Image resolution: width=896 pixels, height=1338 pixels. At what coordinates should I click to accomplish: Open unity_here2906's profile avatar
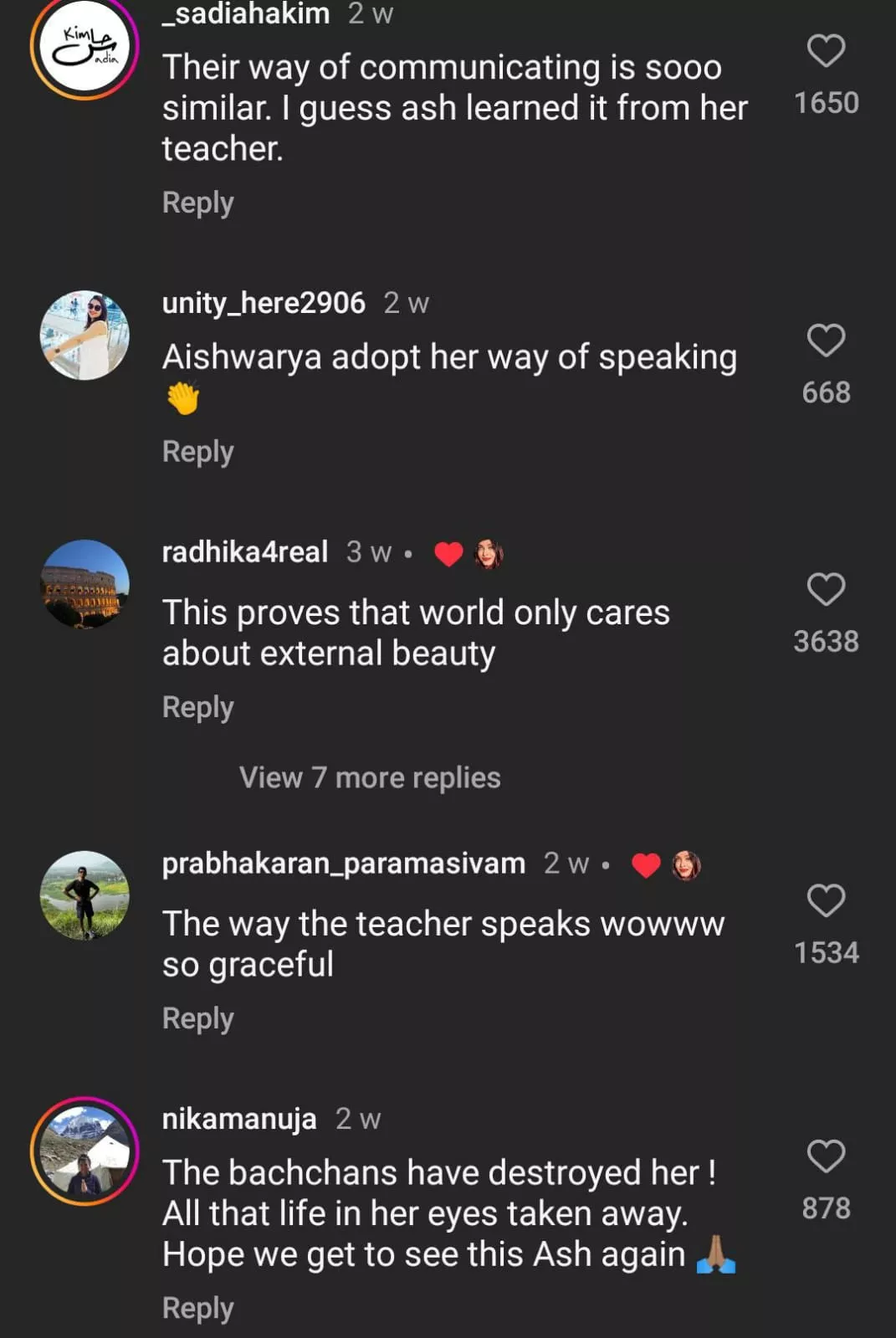point(84,335)
